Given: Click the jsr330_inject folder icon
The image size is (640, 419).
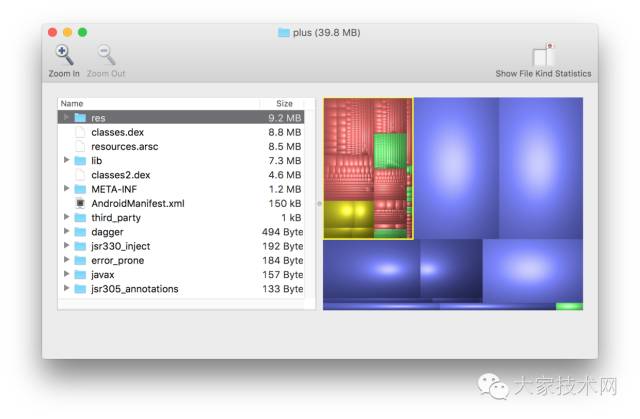Looking at the screenshot, I should pos(80,246).
